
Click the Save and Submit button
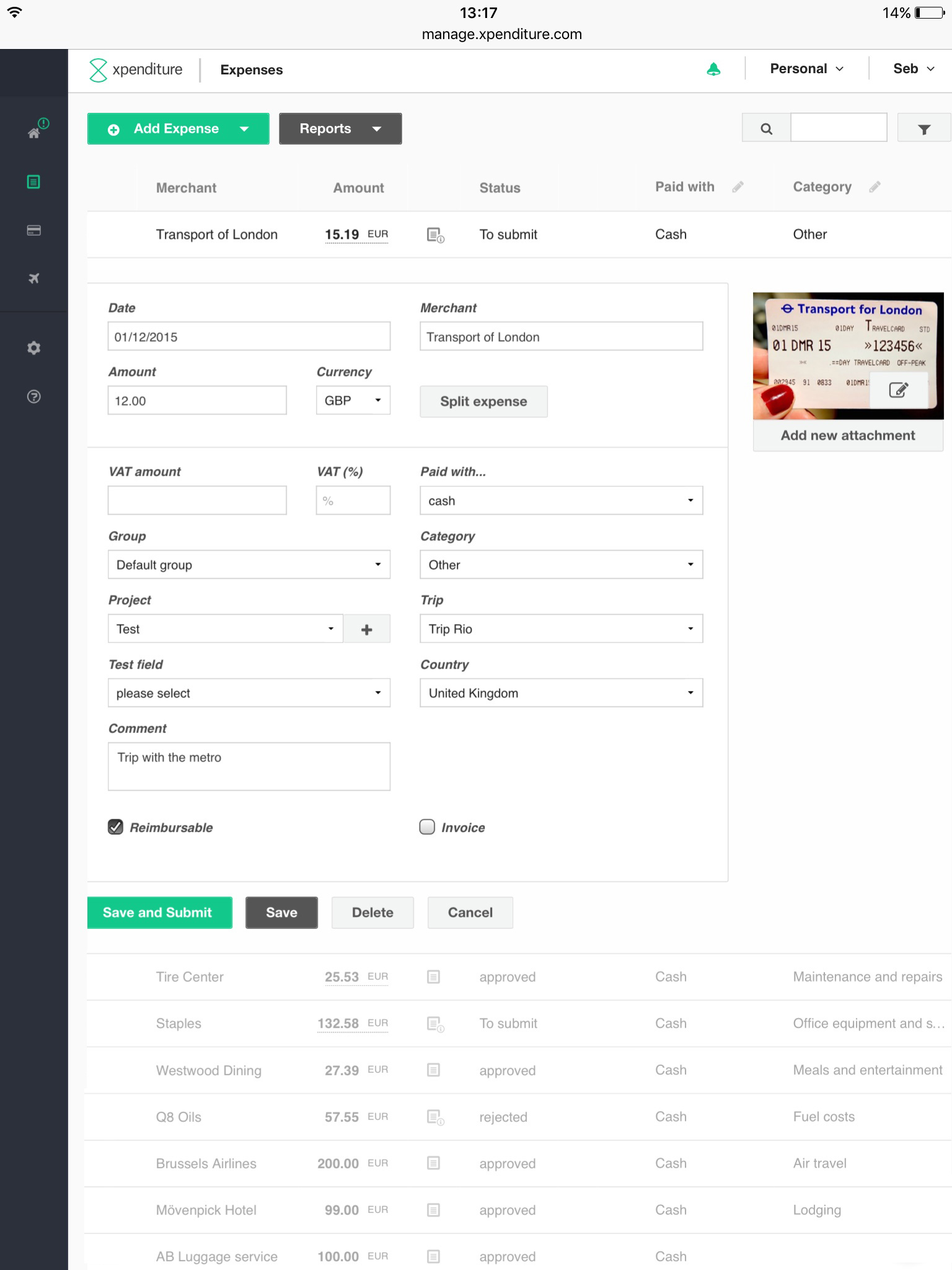tap(159, 912)
